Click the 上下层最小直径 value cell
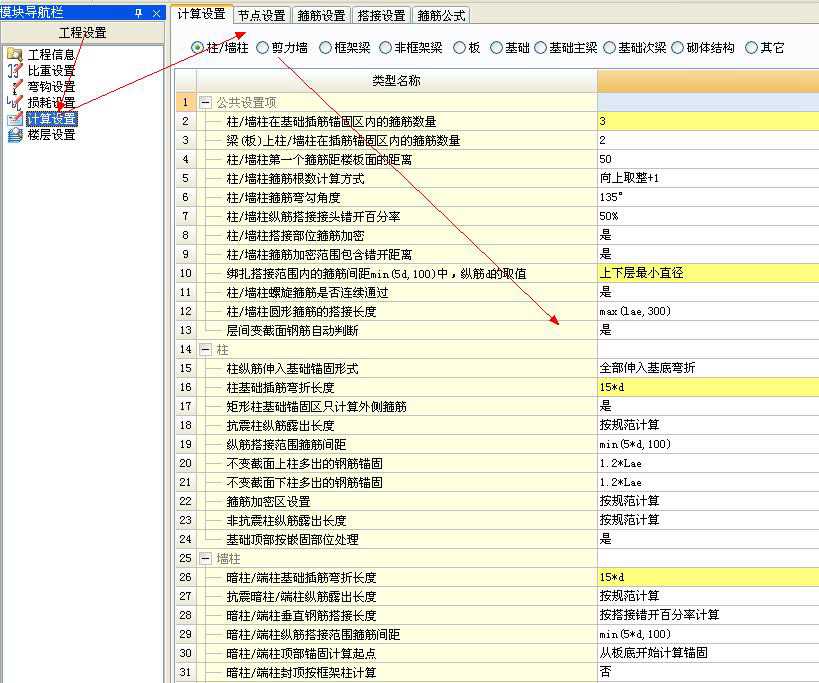Screen dimensions: 819x683 click(x=708, y=273)
